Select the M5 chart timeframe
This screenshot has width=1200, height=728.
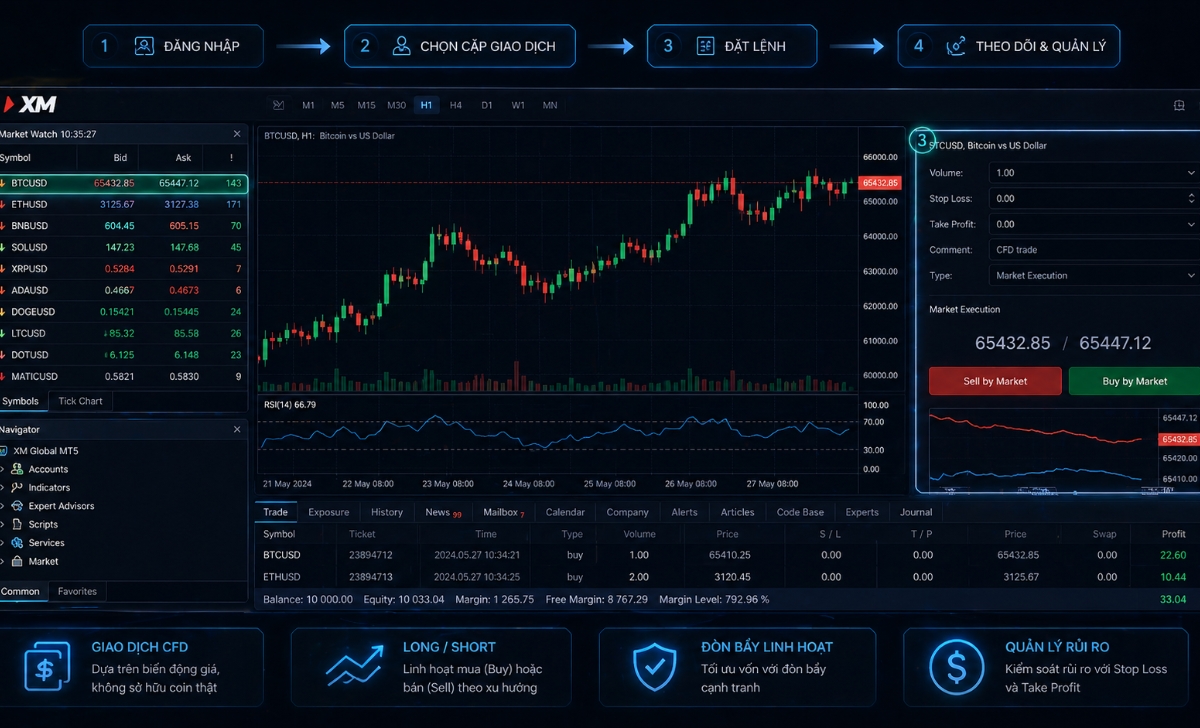coord(337,104)
